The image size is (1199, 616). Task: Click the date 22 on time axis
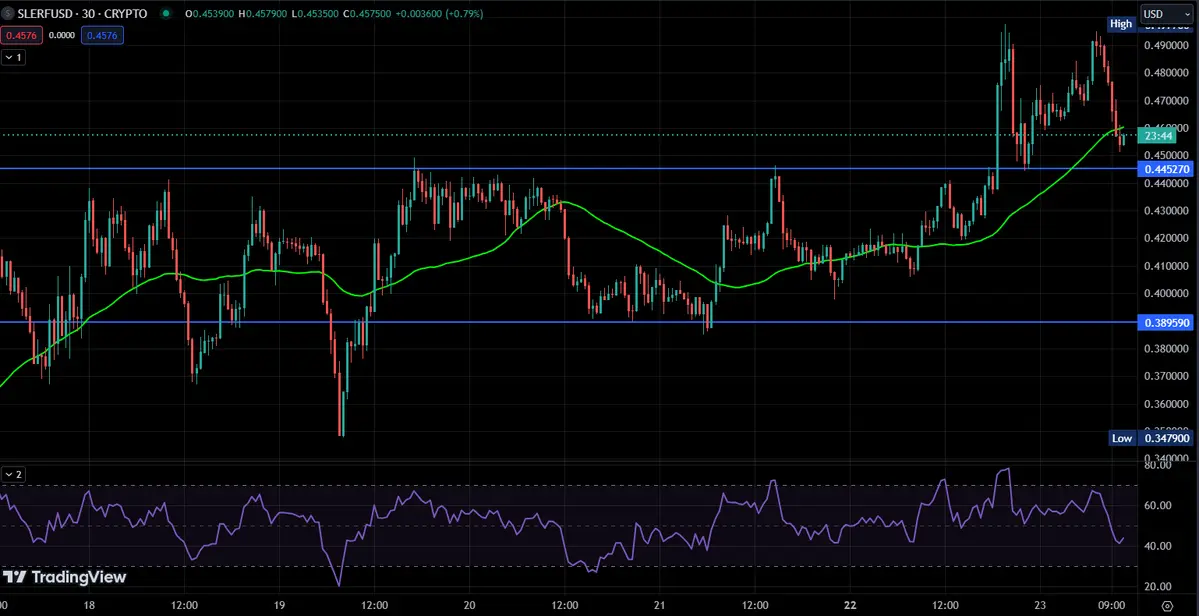pyautogui.click(x=848, y=603)
